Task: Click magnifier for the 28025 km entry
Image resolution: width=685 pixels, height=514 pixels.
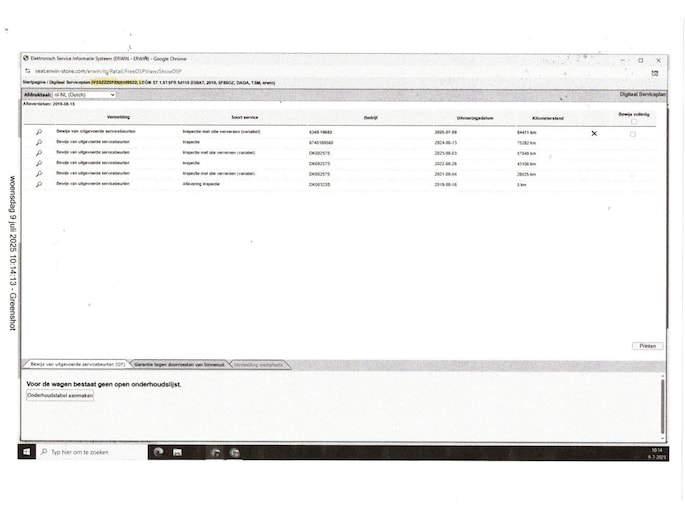Action: click(39, 174)
